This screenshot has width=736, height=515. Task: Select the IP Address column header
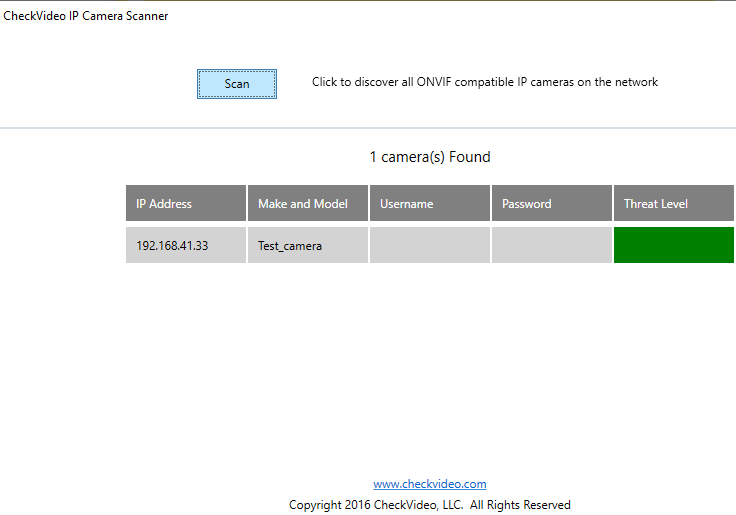pyautogui.click(x=186, y=203)
